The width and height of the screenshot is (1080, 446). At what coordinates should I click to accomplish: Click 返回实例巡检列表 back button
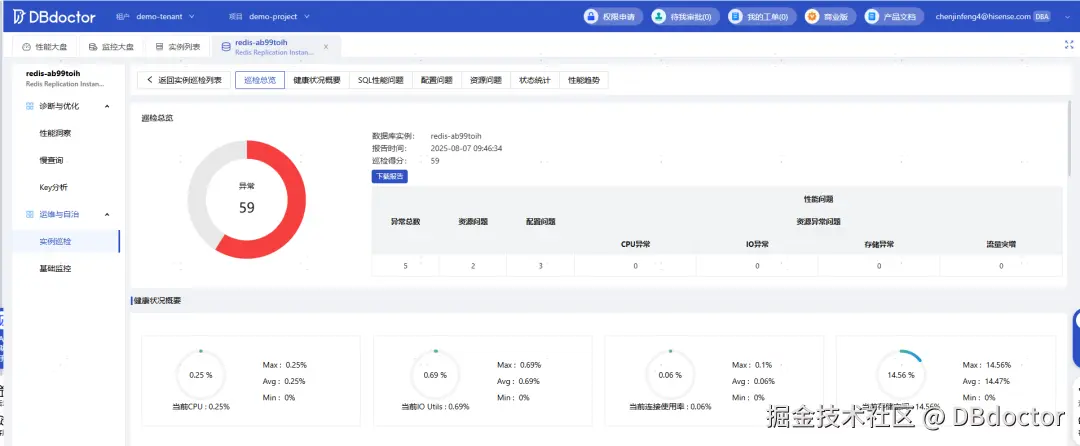185,80
